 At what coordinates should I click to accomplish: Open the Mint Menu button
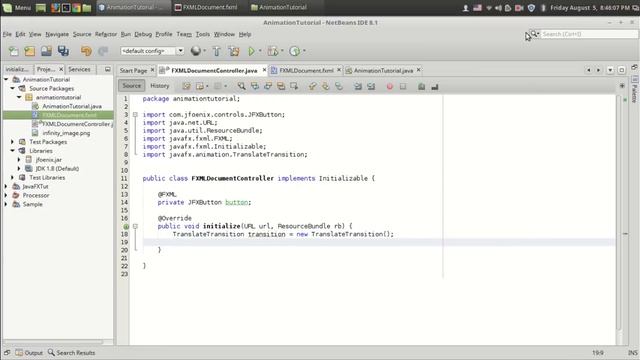[x=17, y=7]
